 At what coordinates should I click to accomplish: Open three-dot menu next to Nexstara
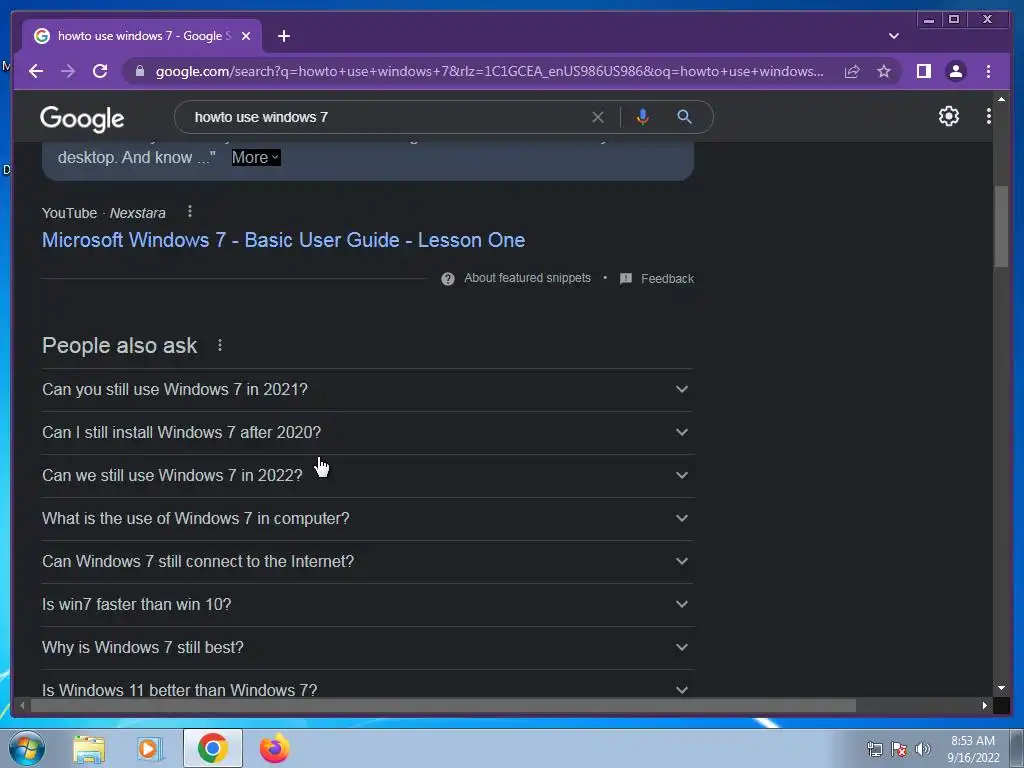[x=190, y=212]
